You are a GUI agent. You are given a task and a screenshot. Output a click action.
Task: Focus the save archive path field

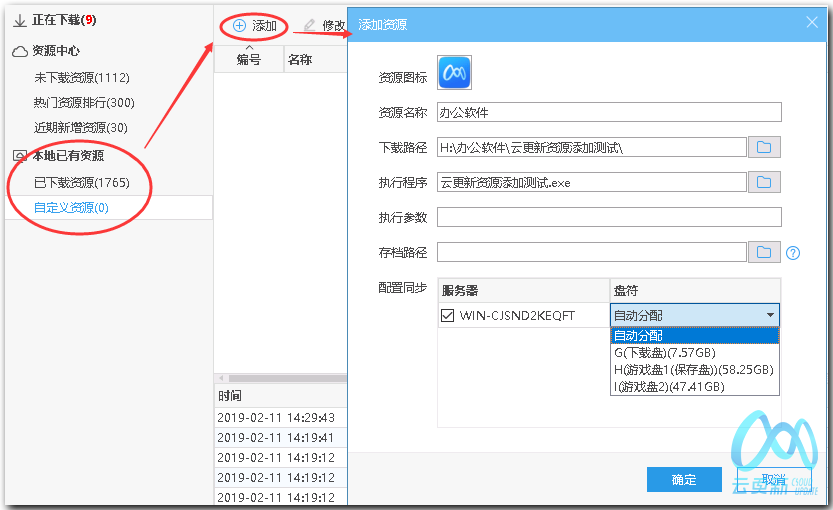tap(592, 252)
